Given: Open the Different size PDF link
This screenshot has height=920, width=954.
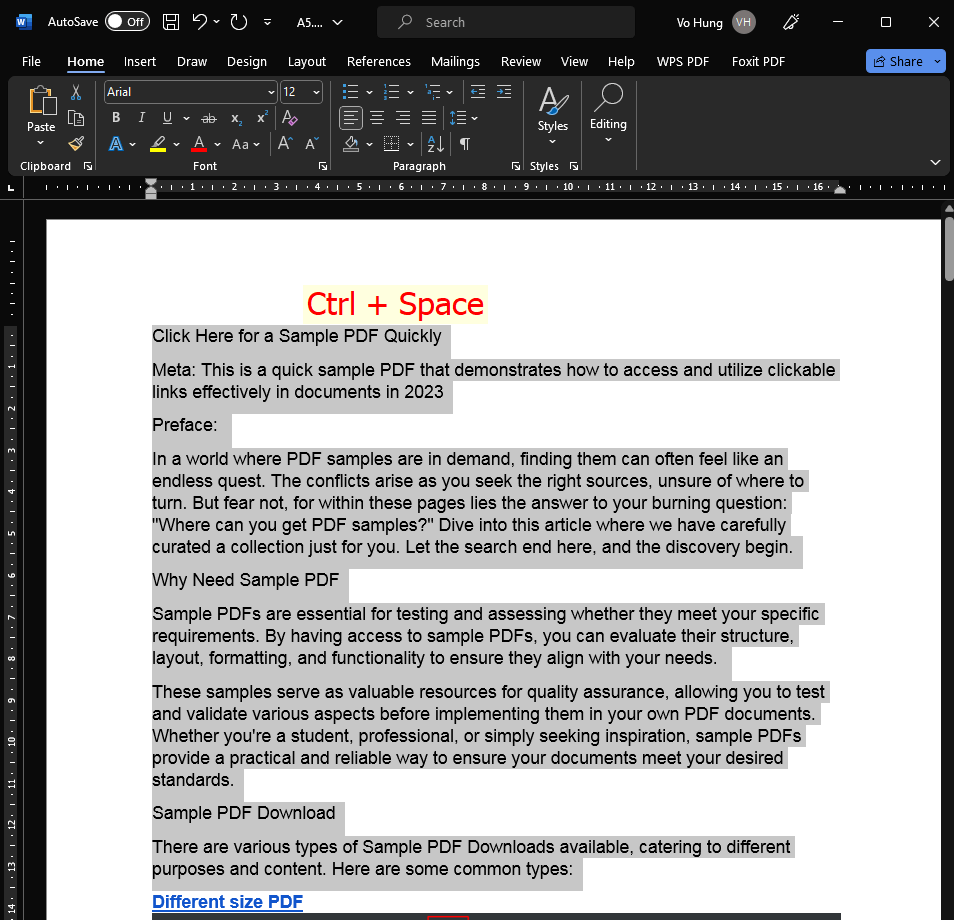Looking at the screenshot, I should pyautogui.click(x=227, y=902).
